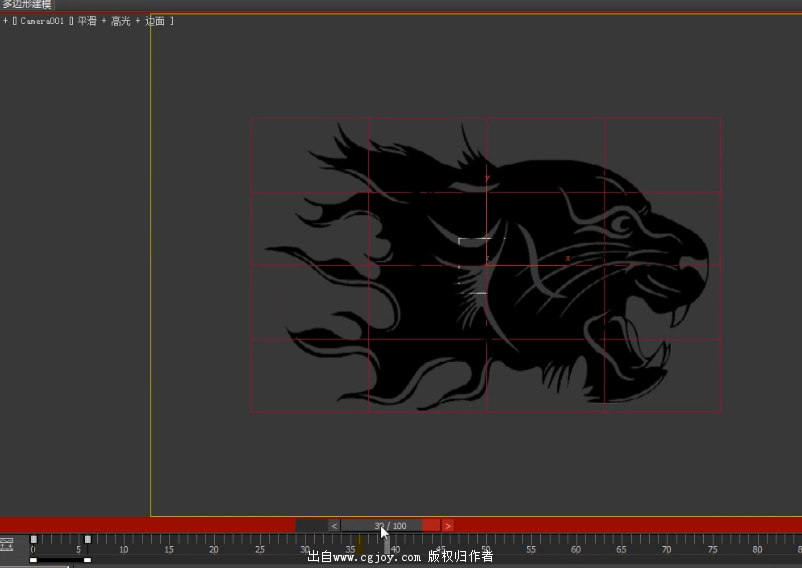Click frame 75 on the track bar

(x=712, y=545)
